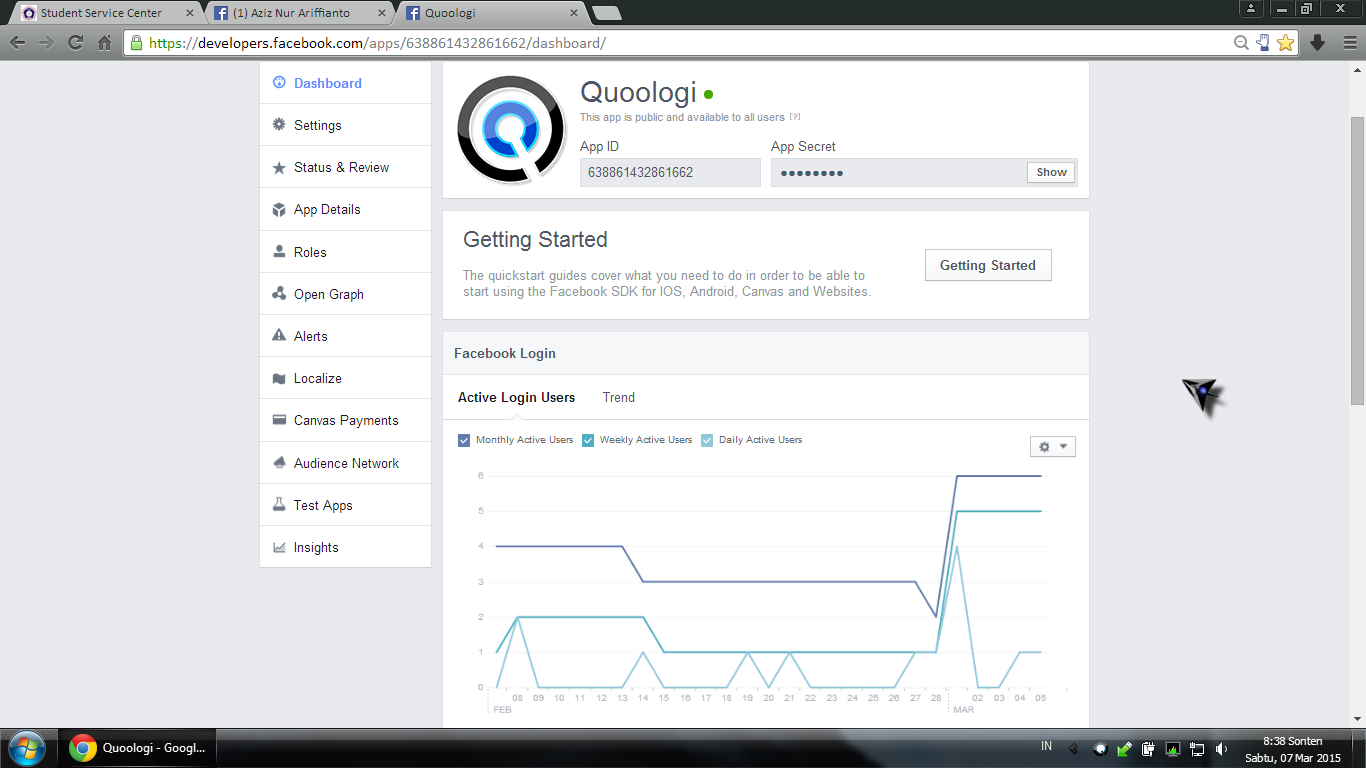
Task: Uncheck Monthly Active Users checkbox
Action: pyautogui.click(x=464, y=440)
